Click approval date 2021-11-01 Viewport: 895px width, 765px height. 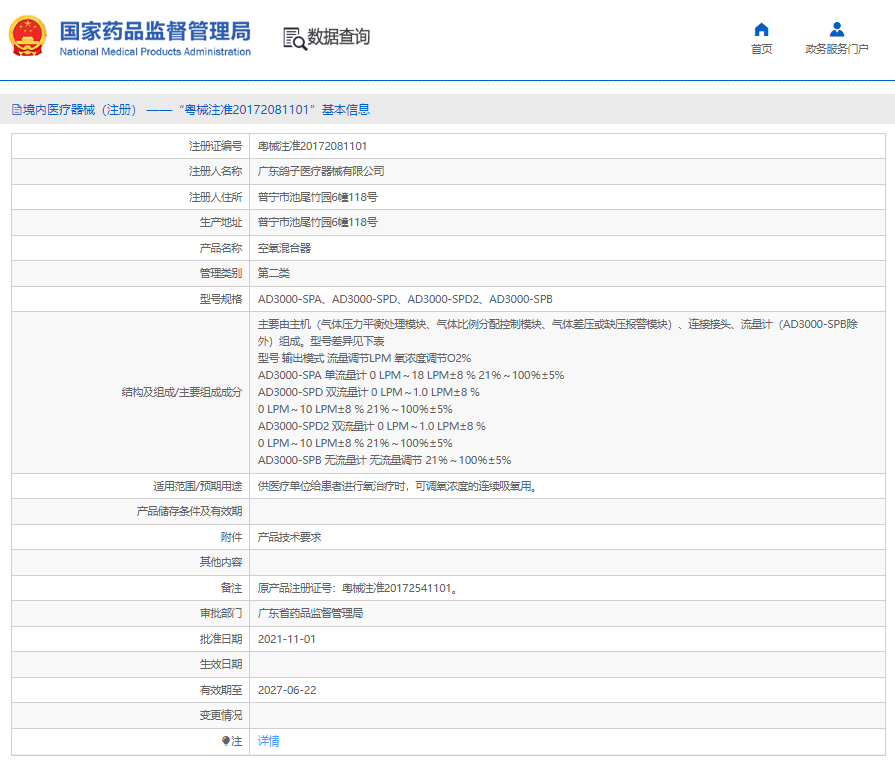click(287, 639)
